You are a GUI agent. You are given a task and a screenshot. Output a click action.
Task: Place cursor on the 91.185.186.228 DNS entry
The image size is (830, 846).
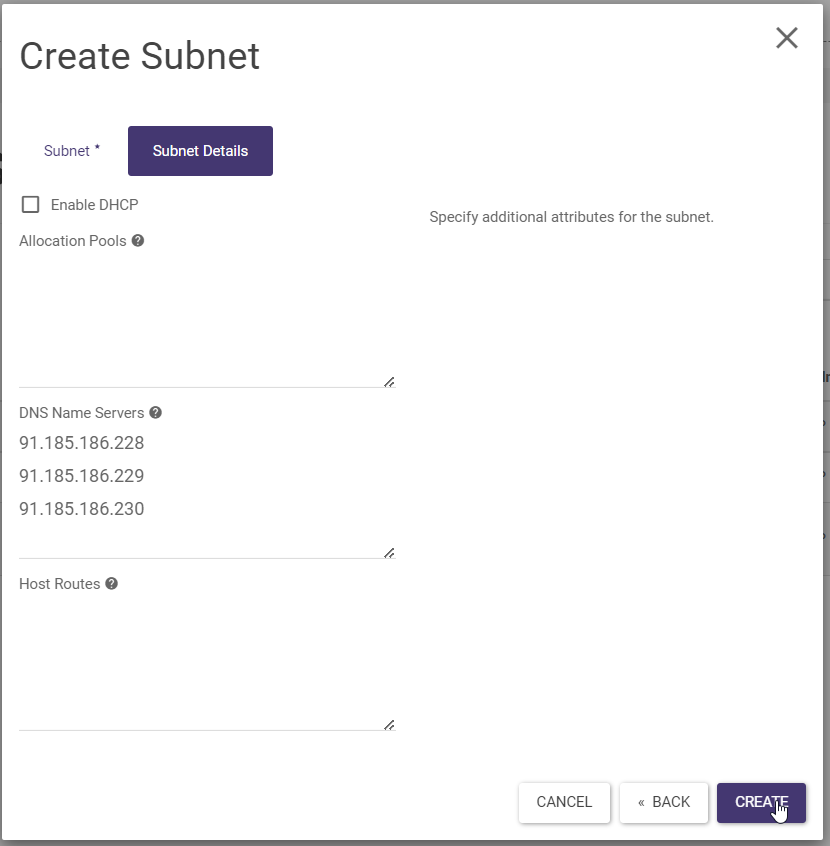click(x=82, y=443)
